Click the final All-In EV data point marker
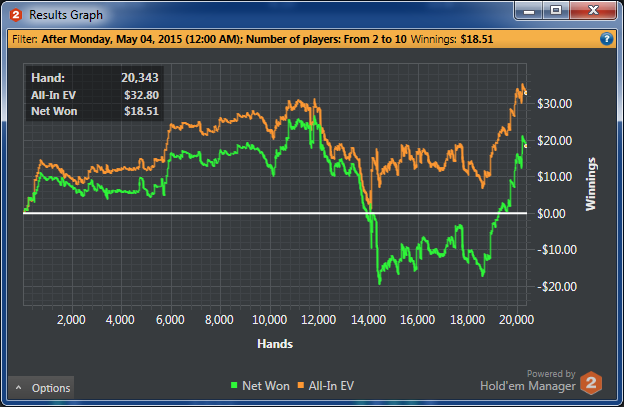This screenshot has height=407, width=624. click(x=525, y=93)
